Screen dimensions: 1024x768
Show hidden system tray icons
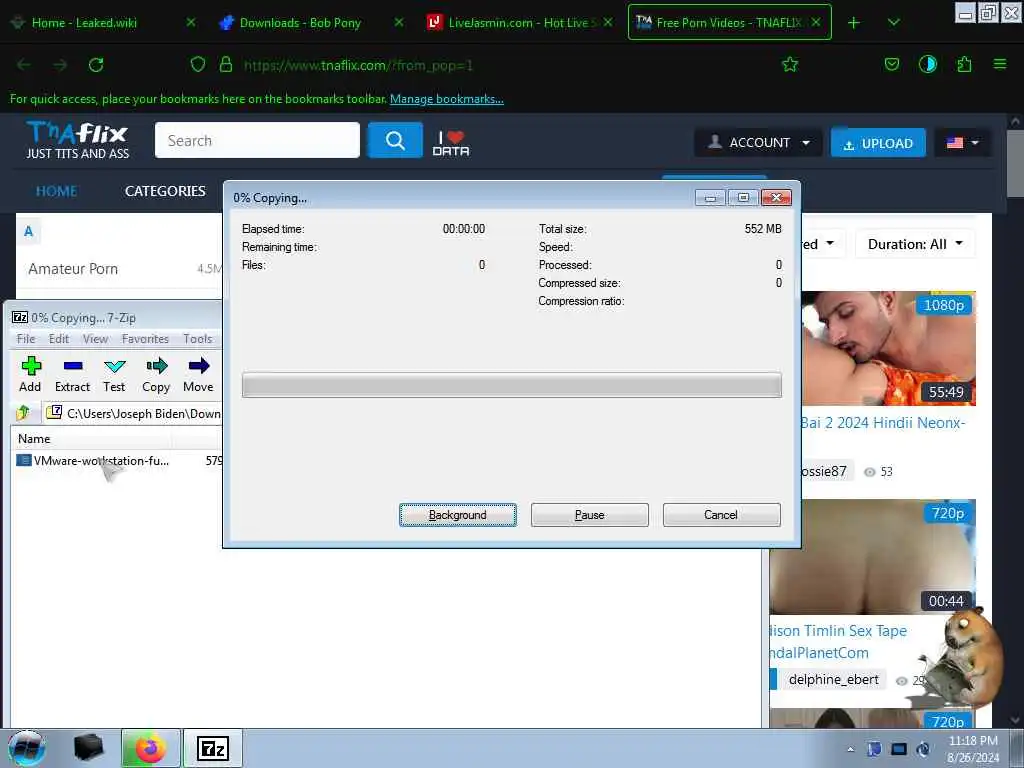850,749
